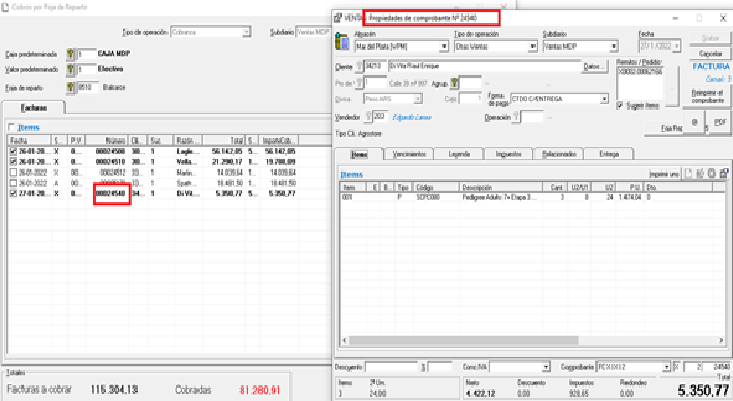
Task: Click lookup icon next to Valor predeterminado
Action: (x=70, y=70)
